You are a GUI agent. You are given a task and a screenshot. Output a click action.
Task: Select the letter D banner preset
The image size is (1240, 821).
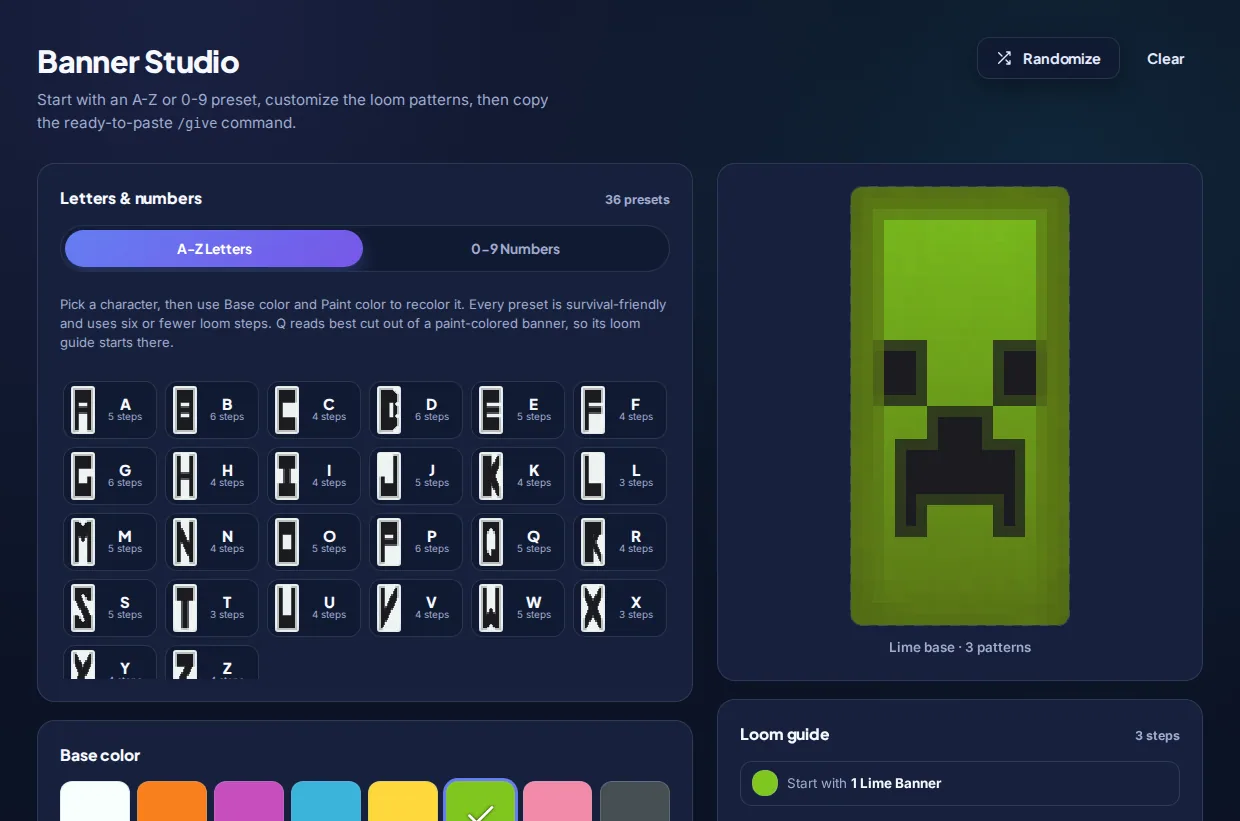416,410
